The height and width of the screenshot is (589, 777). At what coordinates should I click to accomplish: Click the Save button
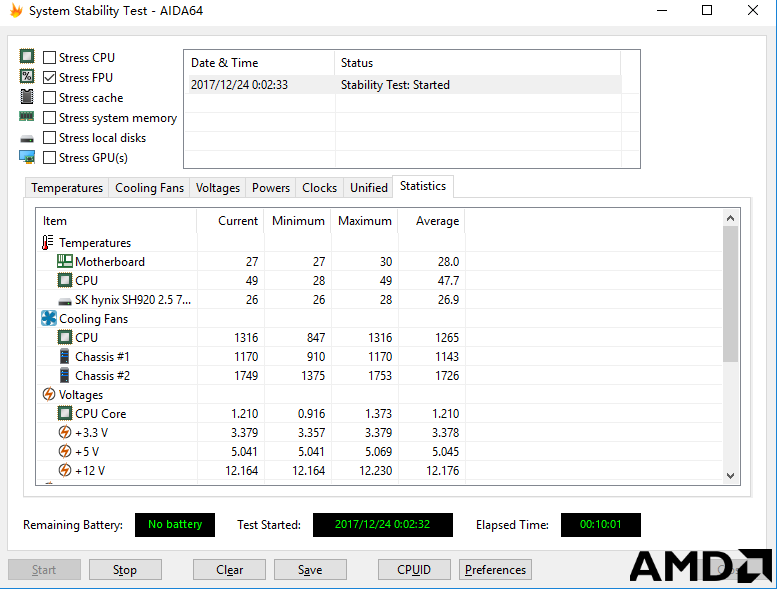tap(310, 570)
